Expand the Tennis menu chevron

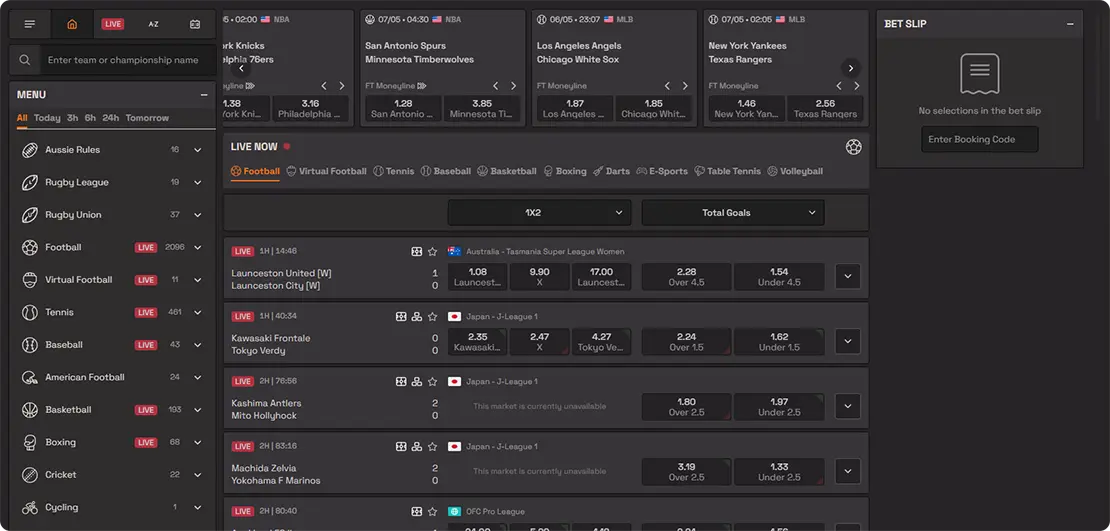pos(198,312)
